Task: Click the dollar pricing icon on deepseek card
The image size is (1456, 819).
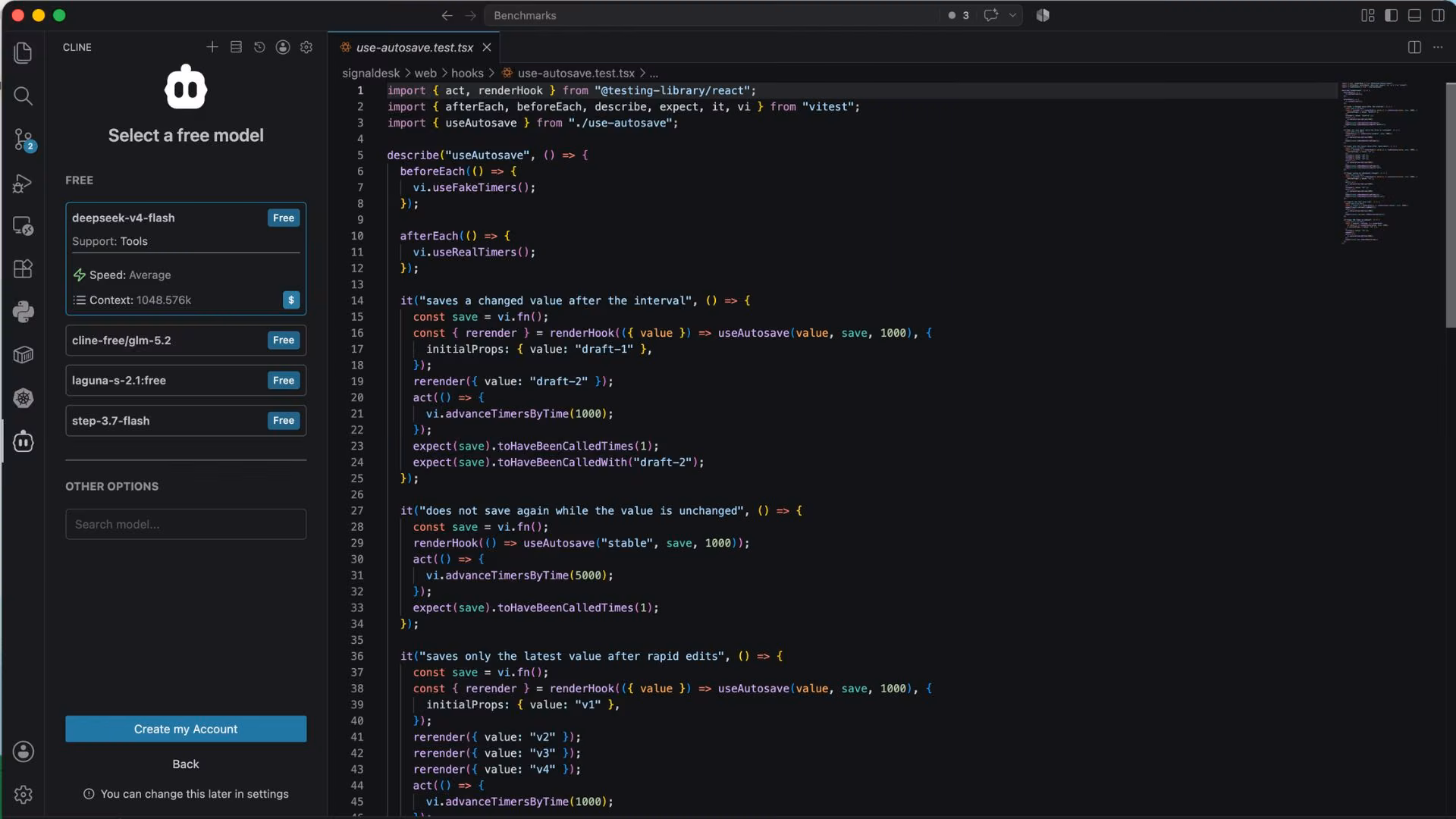Action: point(291,300)
